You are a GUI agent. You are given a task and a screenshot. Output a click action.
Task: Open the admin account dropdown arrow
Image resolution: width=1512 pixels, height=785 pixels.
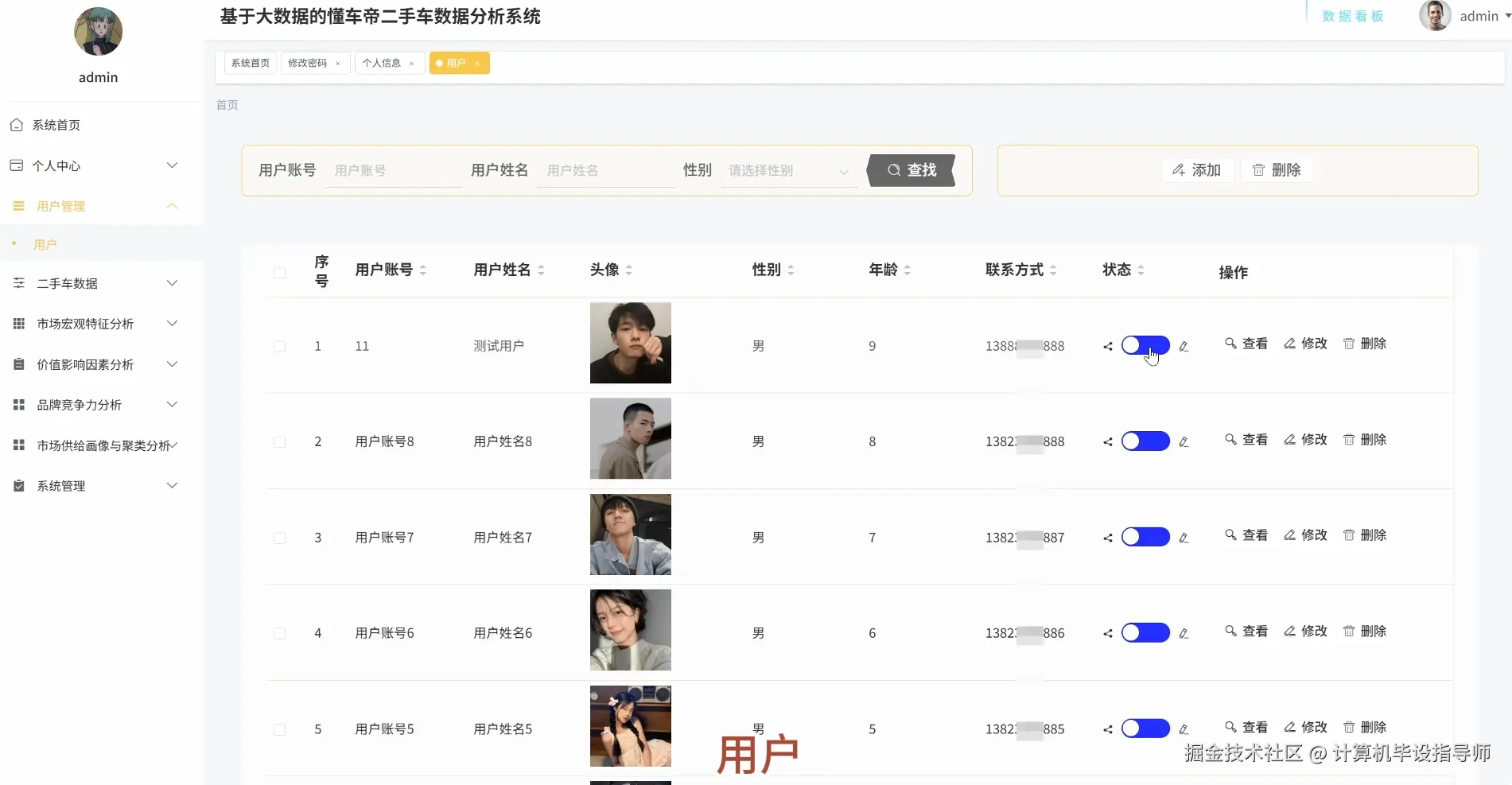[1507, 15]
